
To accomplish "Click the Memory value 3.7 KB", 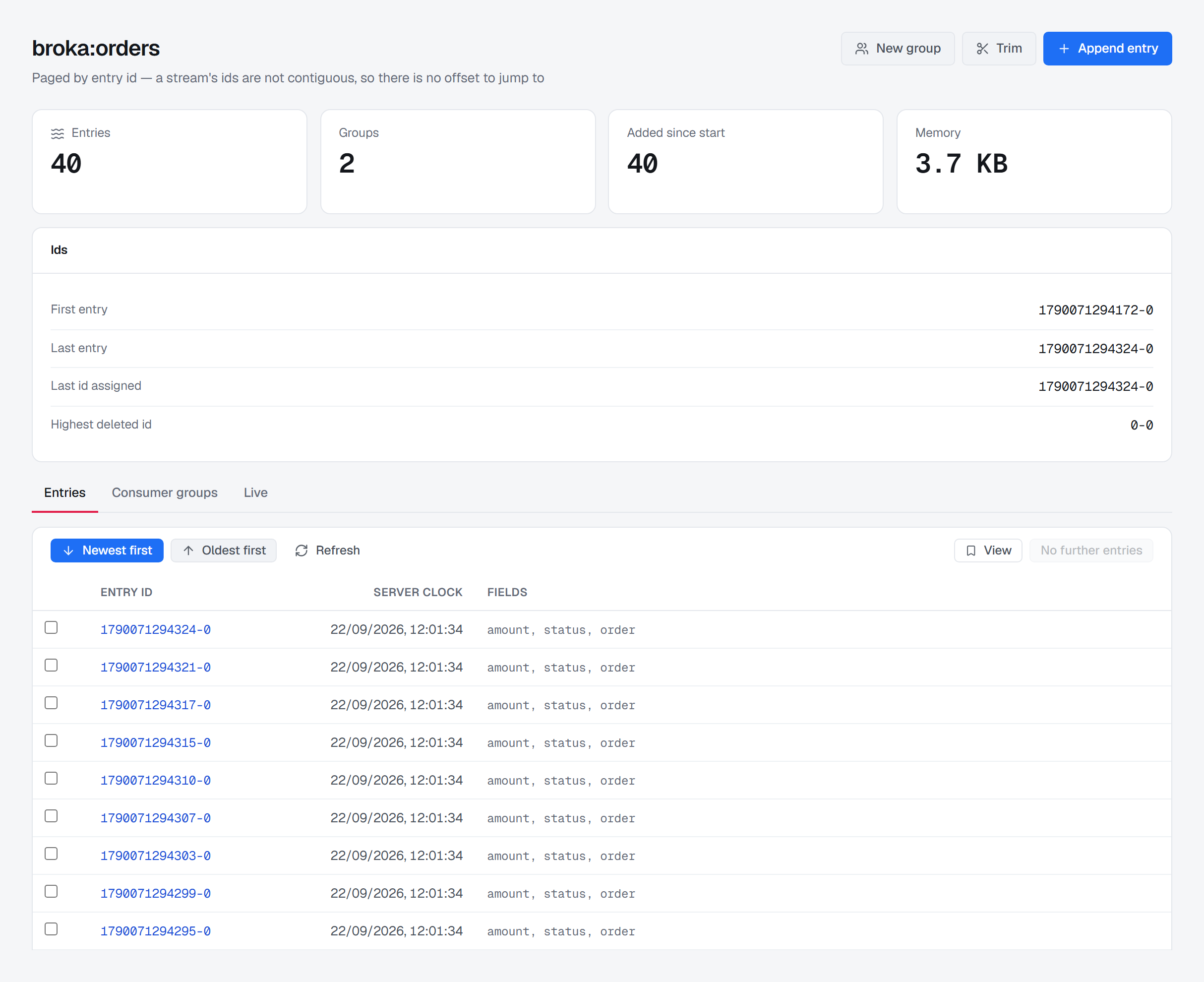I will pyautogui.click(x=961, y=164).
